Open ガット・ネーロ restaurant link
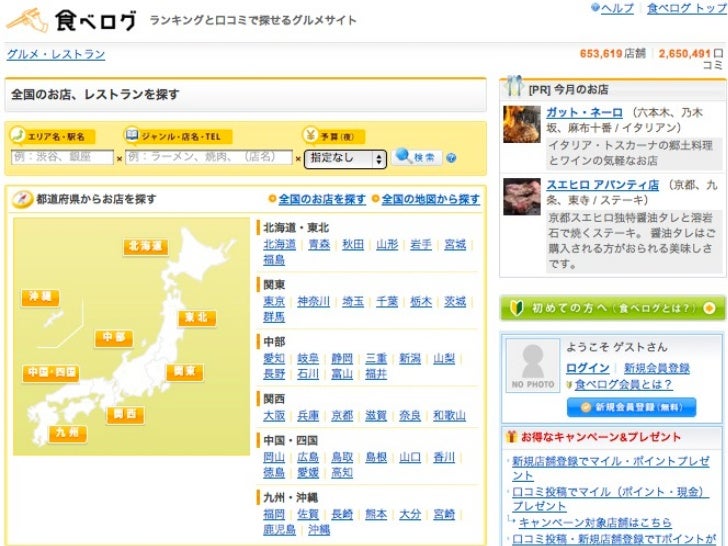The width and height of the screenshot is (728, 546). (x=584, y=113)
